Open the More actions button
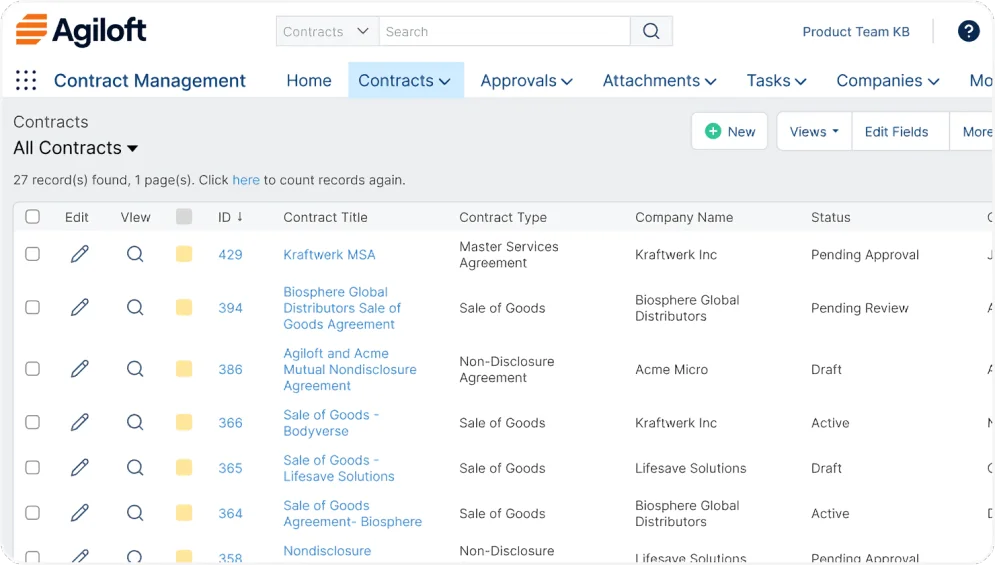This screenshot has width=995, height=565. tap(974, 131)
